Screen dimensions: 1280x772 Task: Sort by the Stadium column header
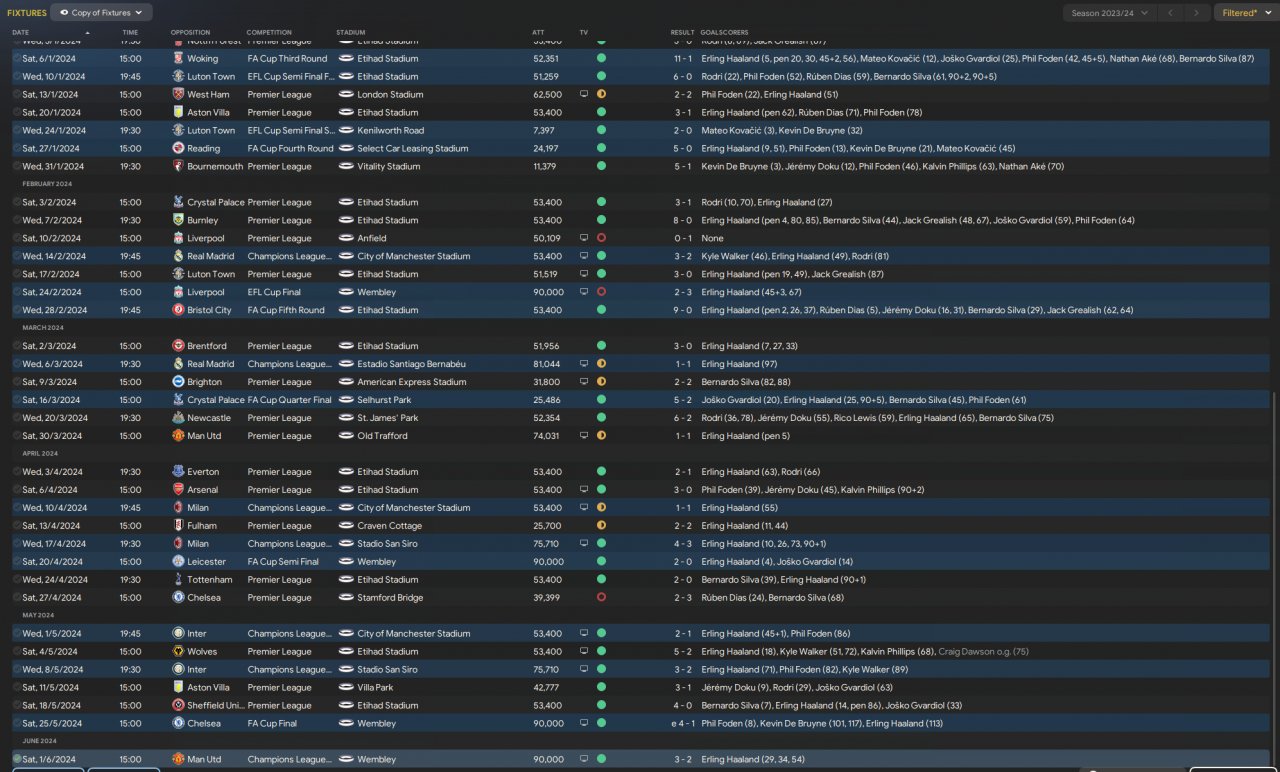[351, 33]
